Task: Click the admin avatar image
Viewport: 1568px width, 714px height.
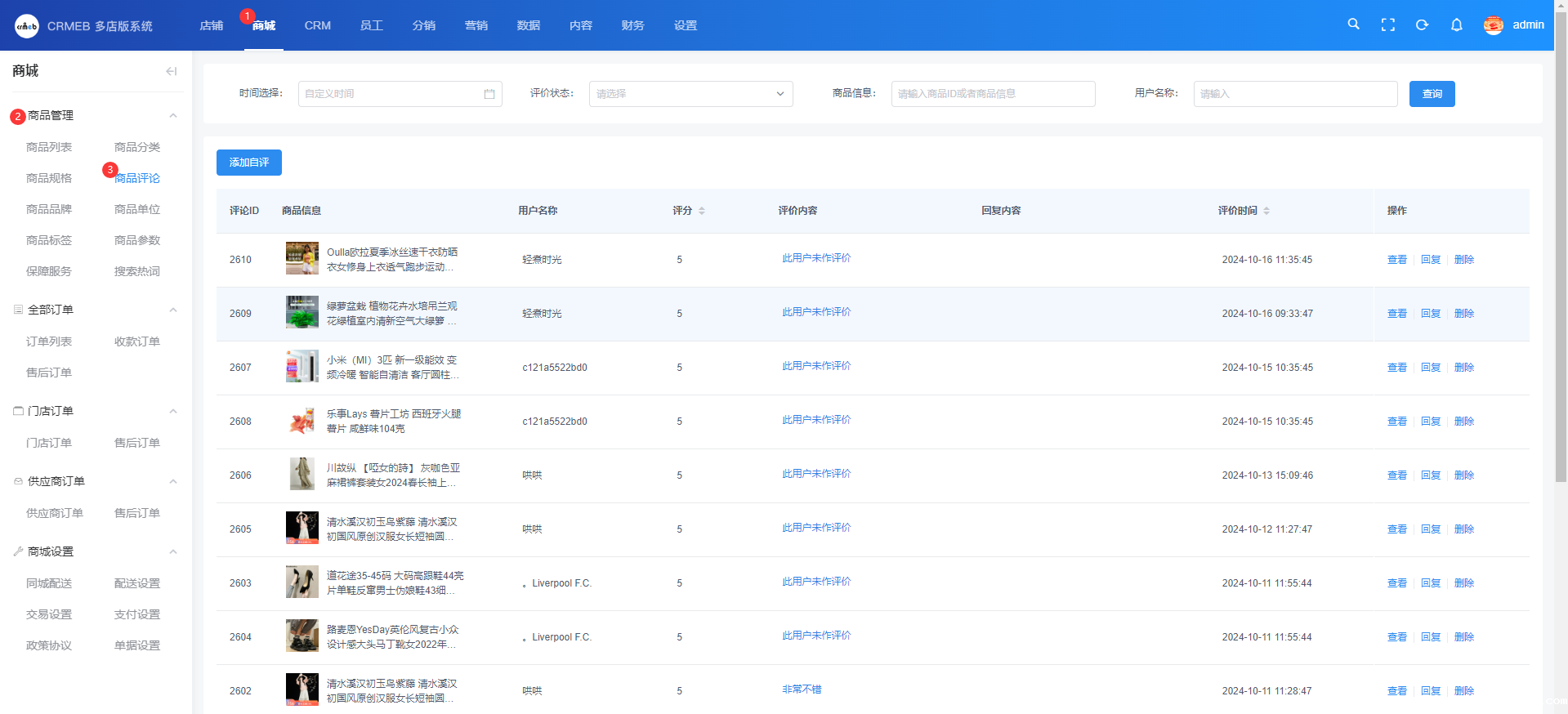Action: pos(1493,25)
